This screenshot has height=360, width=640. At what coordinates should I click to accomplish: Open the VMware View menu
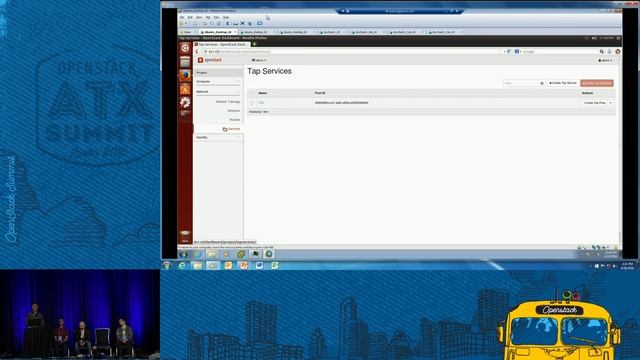click(x=199, y=18)
